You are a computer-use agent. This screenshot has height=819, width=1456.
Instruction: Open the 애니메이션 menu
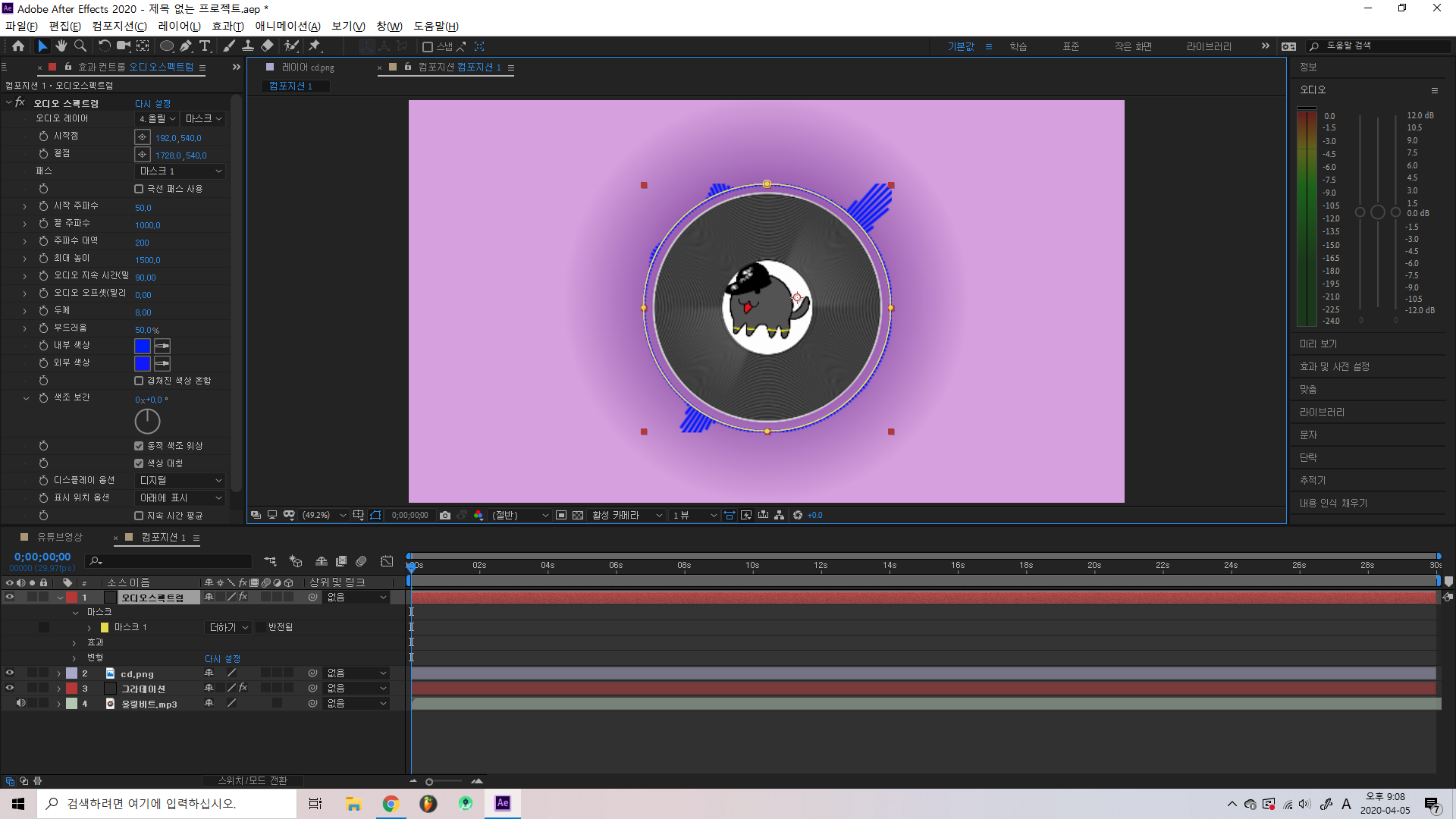pos(287,27)
